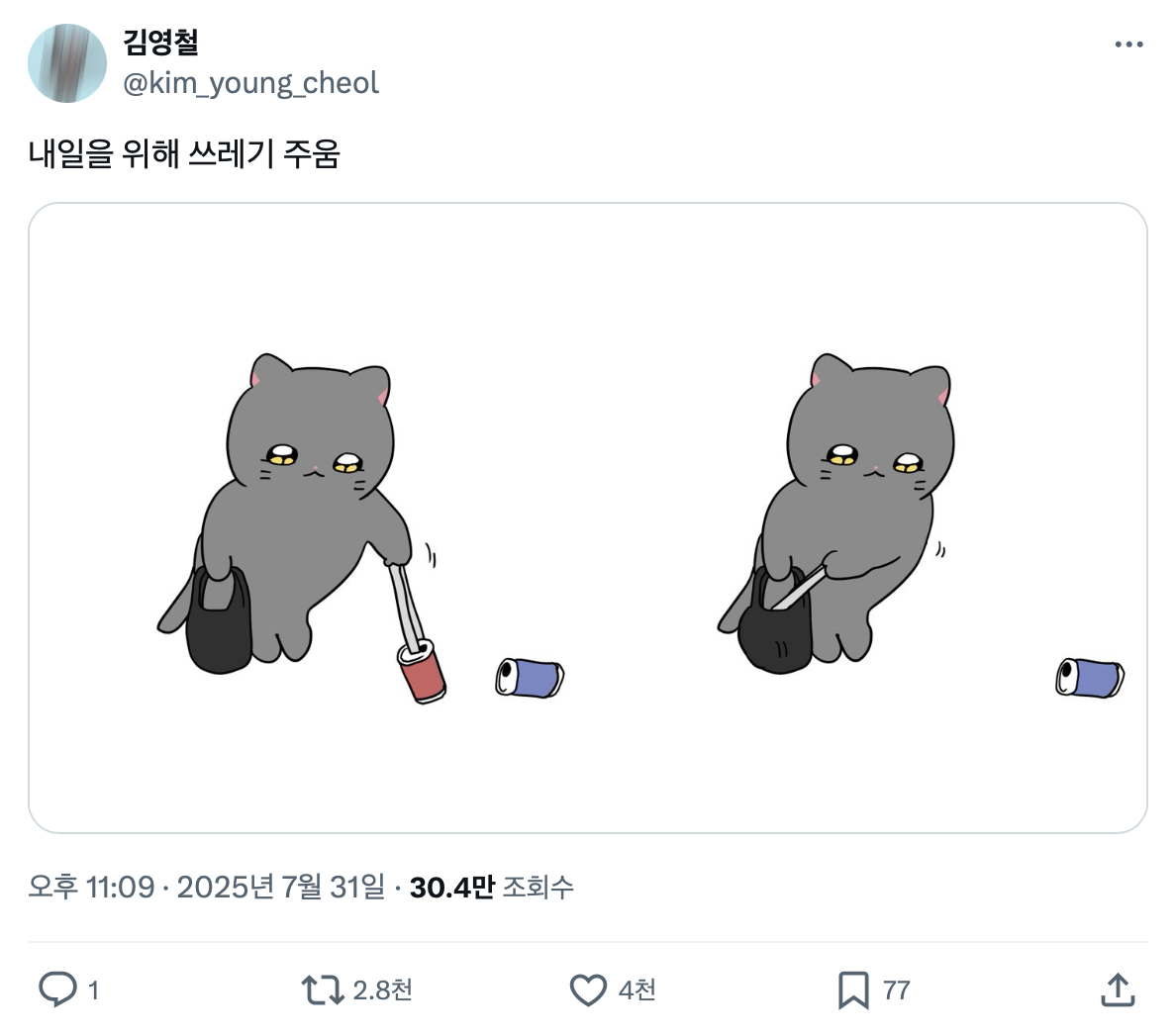Image resolution: width=1176 pixels, height=1035 pixels.
Task: Select the upload arrow to share externally
Action: coord(1120,988)
